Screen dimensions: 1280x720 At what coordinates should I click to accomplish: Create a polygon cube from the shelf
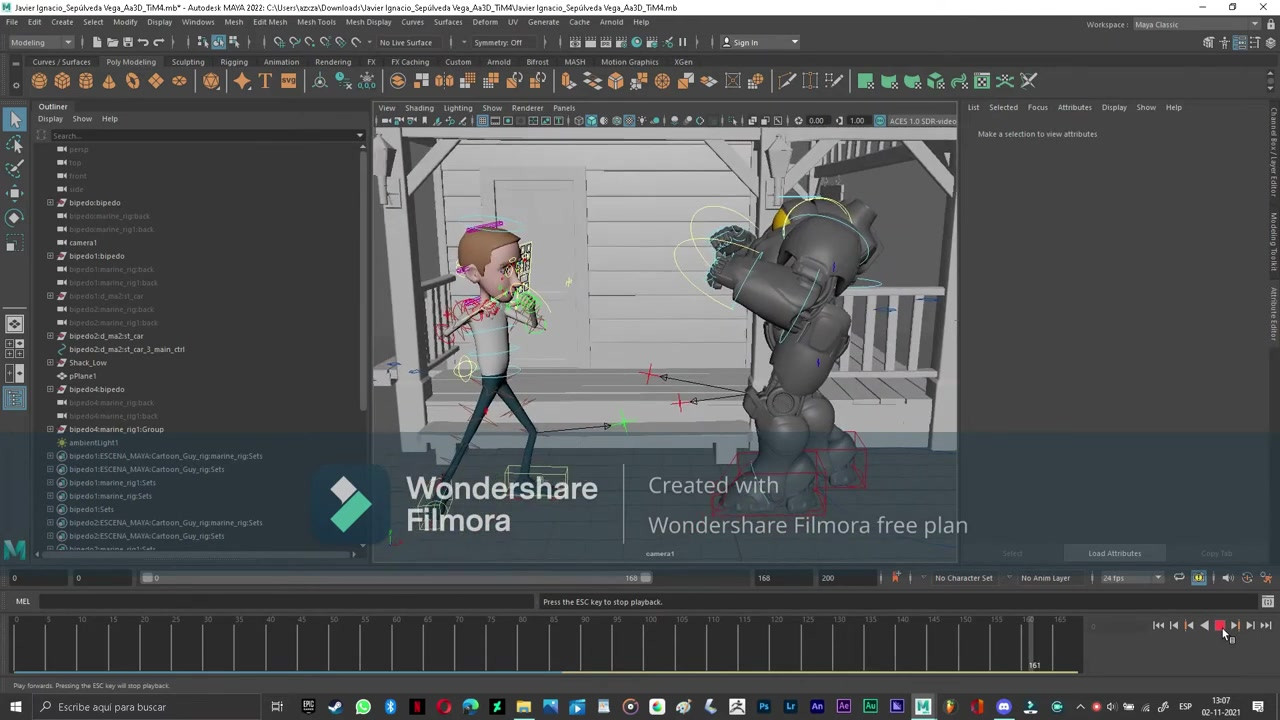(62, 81)
